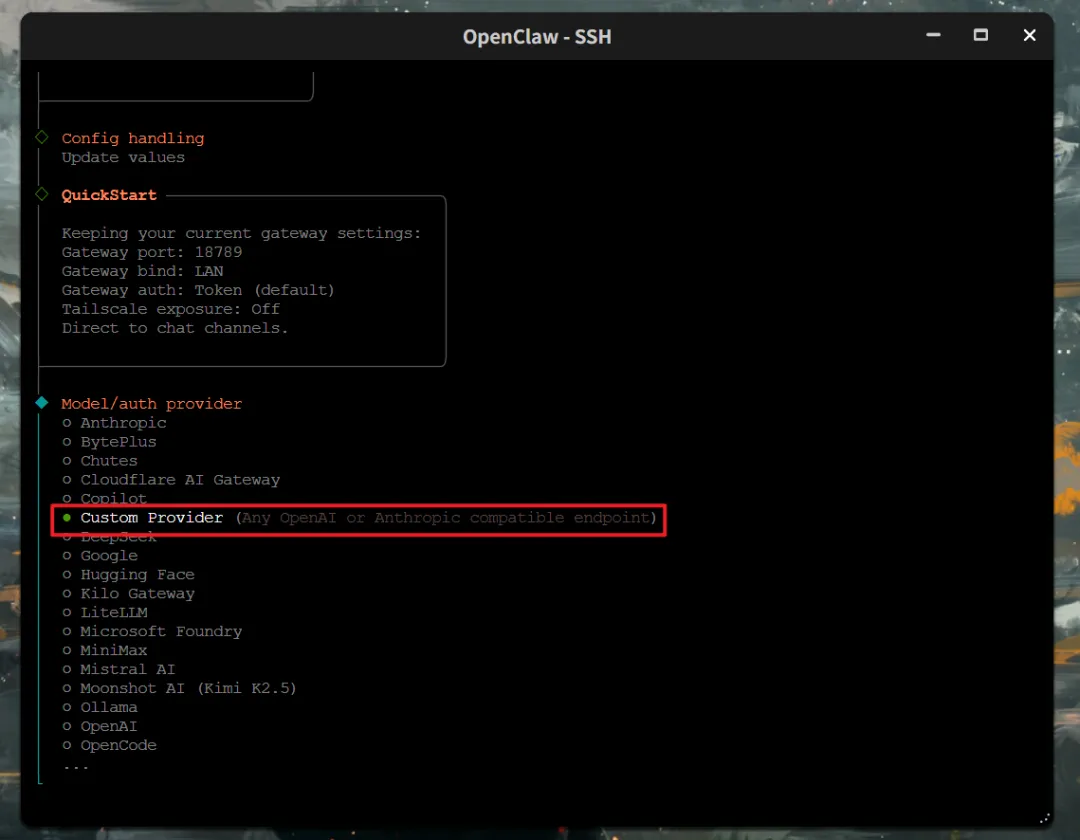Click the Update values text
The width and height of the screenshot is (1080, 840).
click(x=123, y=157)
